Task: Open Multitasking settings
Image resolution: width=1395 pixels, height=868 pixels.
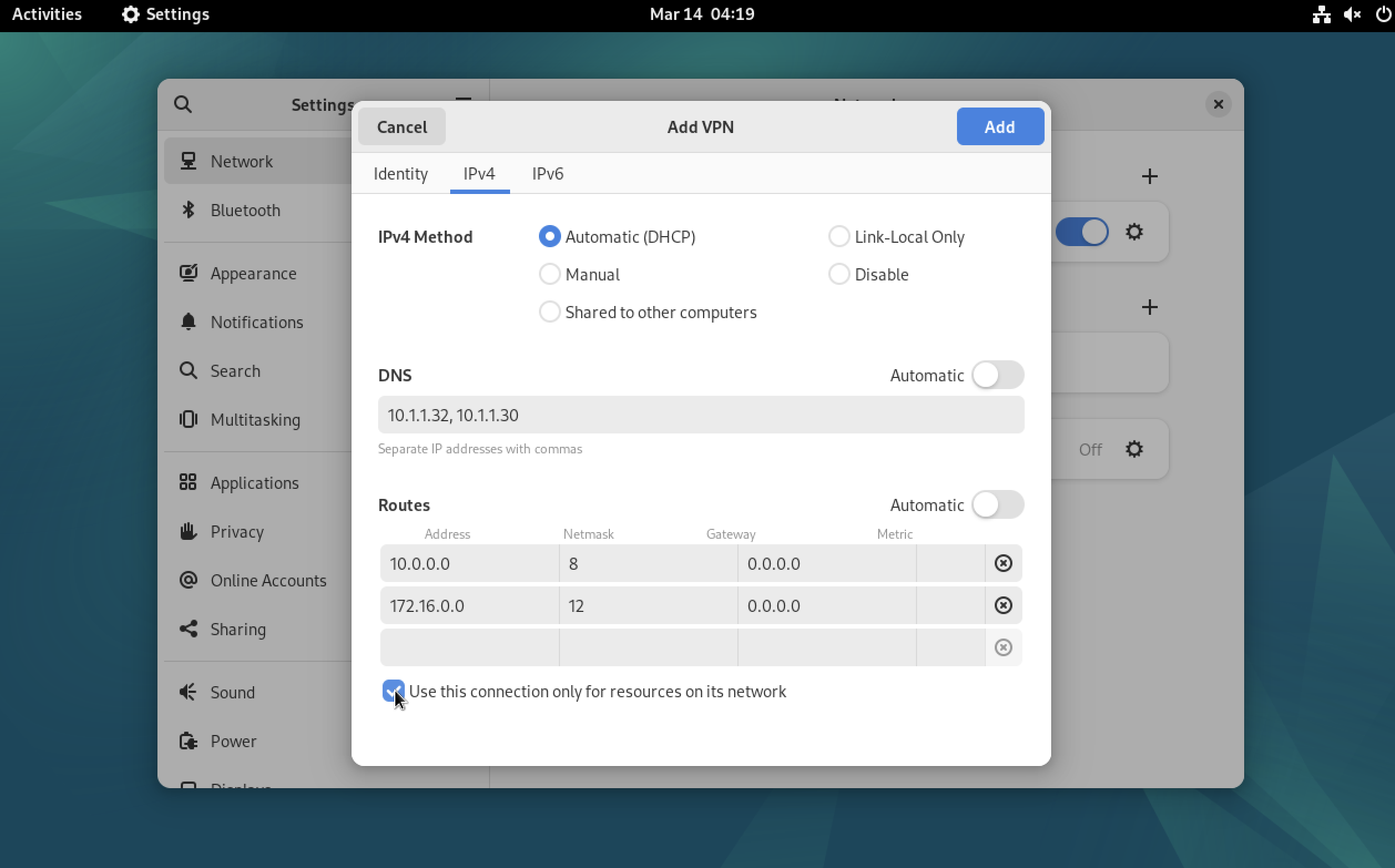Action: point(258,420)
